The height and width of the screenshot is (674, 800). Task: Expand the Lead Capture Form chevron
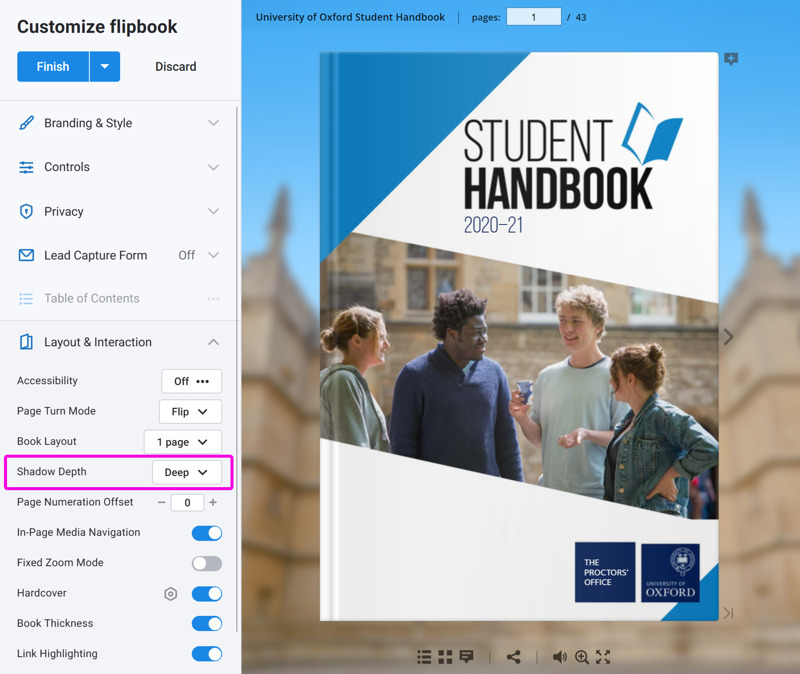point(214,255)
